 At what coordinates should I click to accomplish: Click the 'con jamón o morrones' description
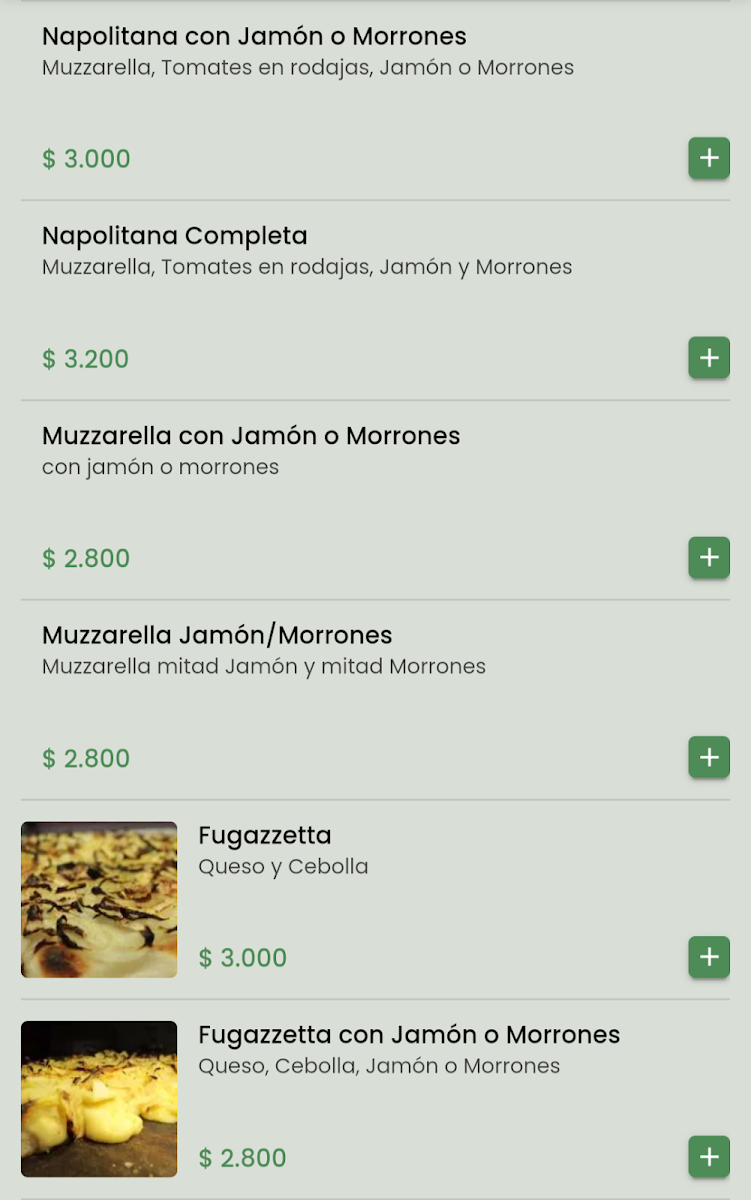[x=160, y=467]
